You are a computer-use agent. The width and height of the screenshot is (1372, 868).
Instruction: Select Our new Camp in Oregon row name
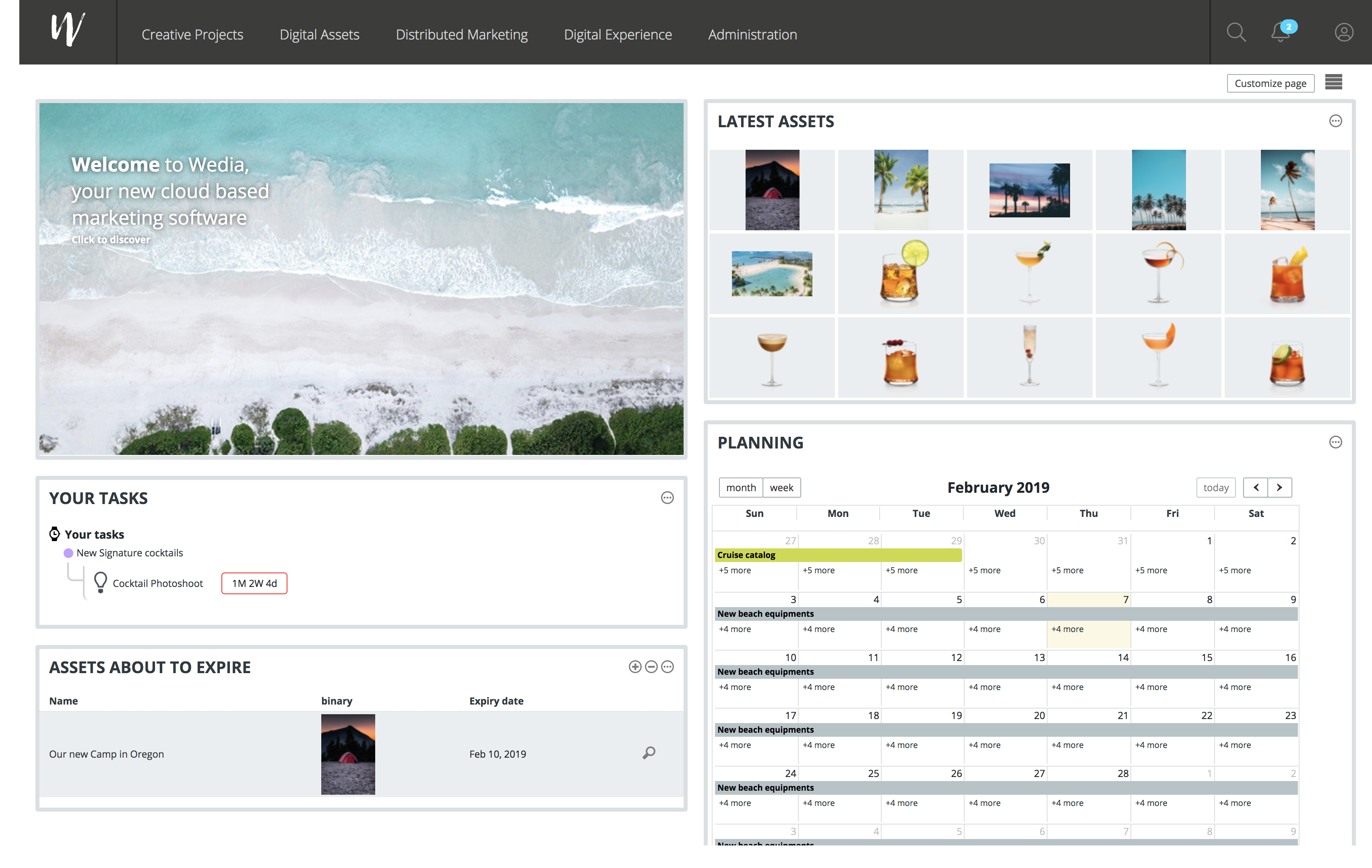pyautogui.click(x=106, y=753)
